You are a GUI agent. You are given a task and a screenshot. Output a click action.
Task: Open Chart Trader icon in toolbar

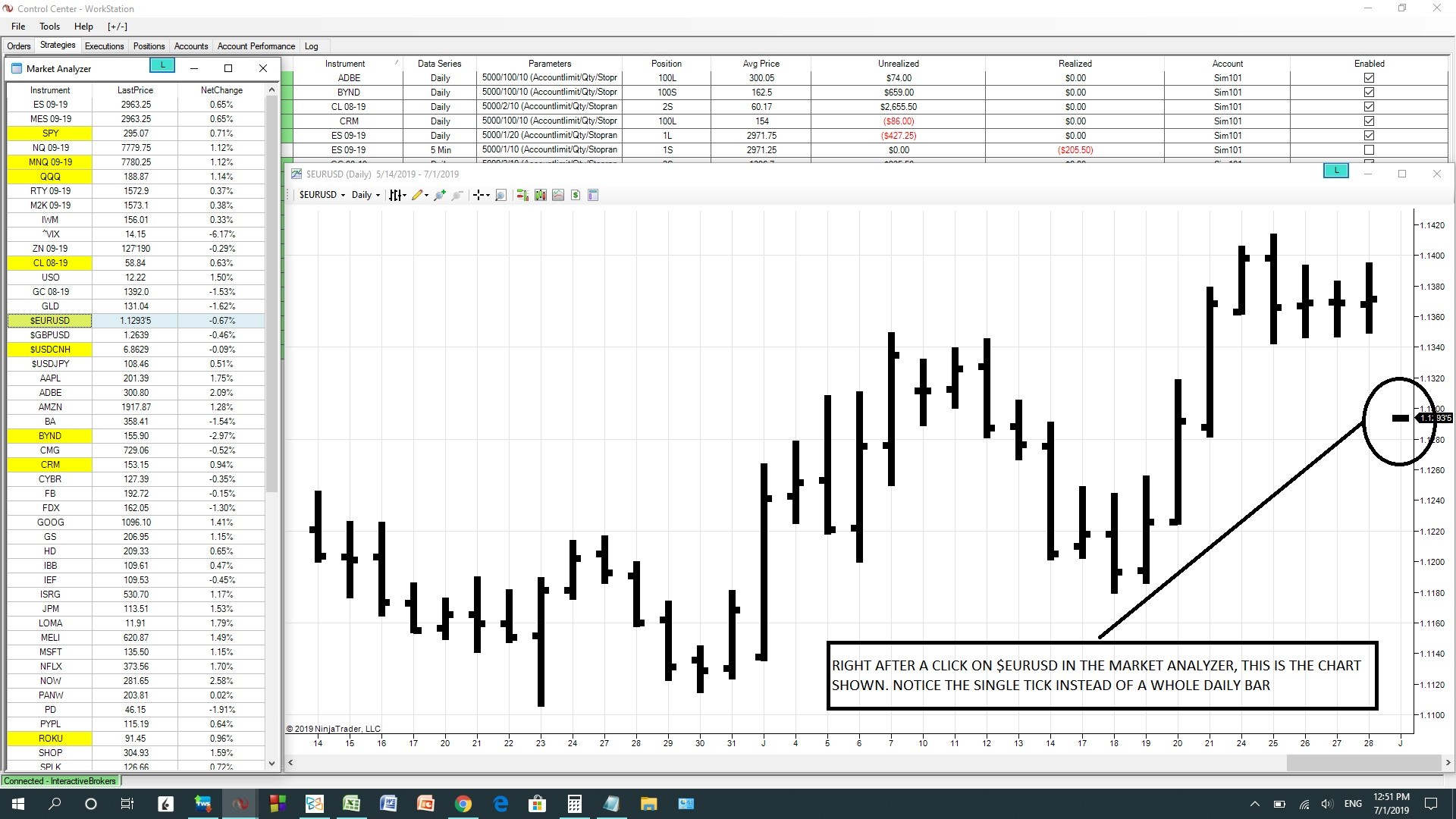click(522, 195)
